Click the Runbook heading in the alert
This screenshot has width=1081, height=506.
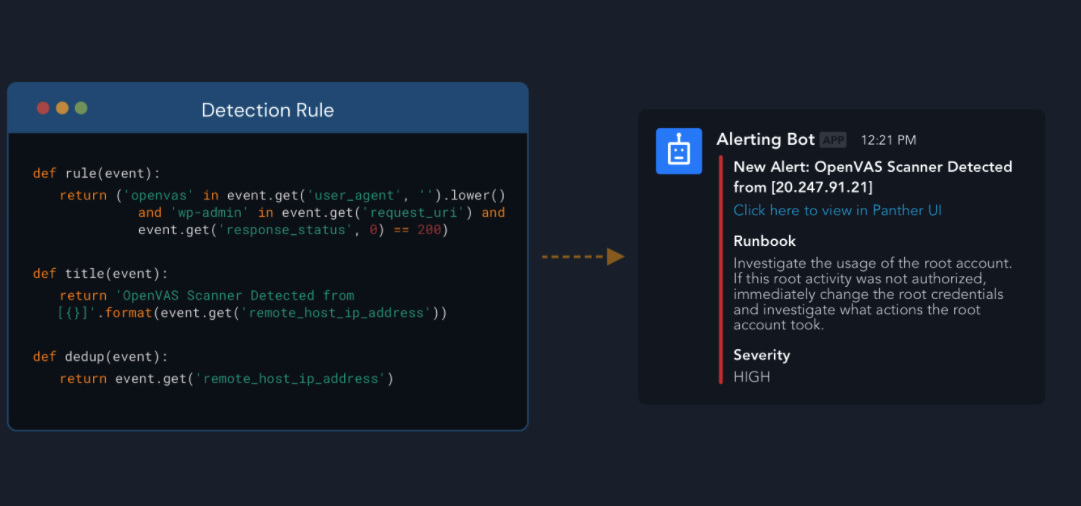(764, 241)
